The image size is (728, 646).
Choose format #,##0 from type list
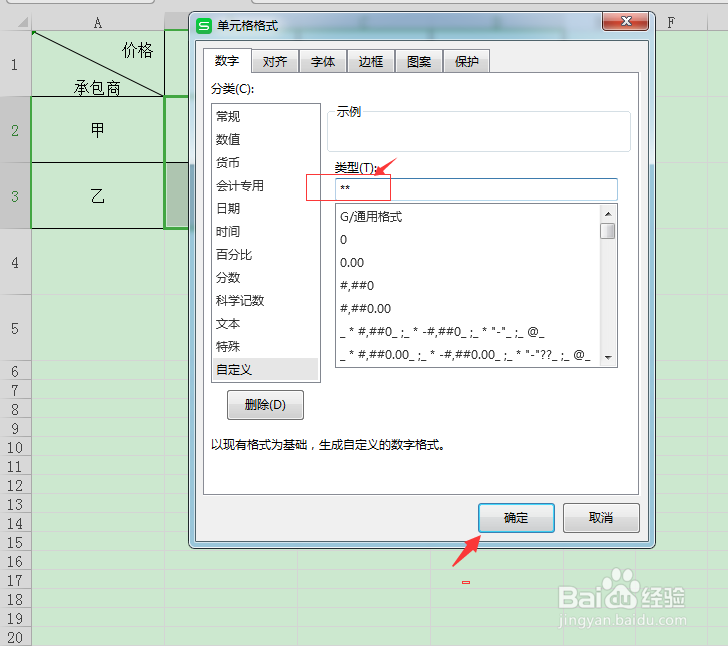468,286
